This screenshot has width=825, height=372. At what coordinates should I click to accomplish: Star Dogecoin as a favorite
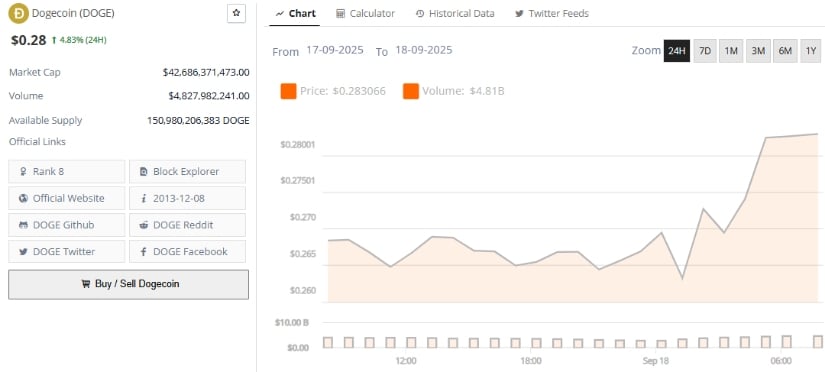236,13
